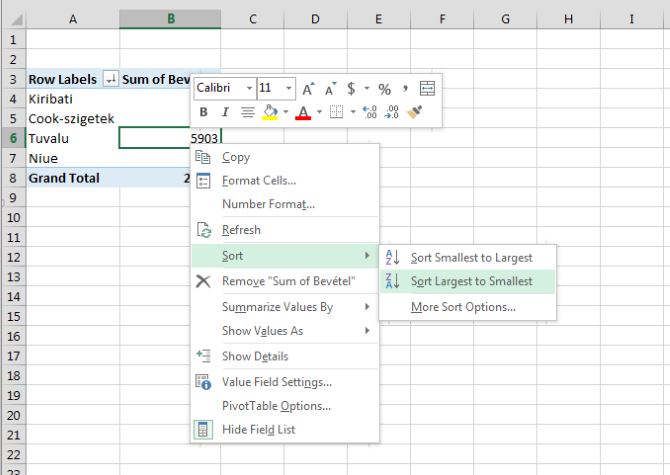The width and height of the screenshot is (670, 475).
Task: Click the X icon beside Remove
Action: [203, 281]
